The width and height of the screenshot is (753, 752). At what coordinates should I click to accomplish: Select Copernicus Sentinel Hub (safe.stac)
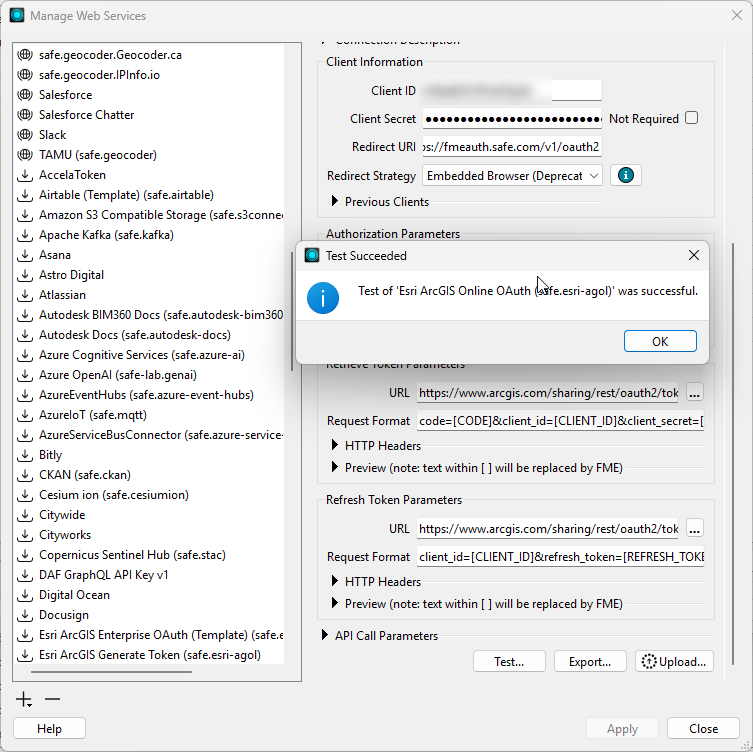(150, 555)
